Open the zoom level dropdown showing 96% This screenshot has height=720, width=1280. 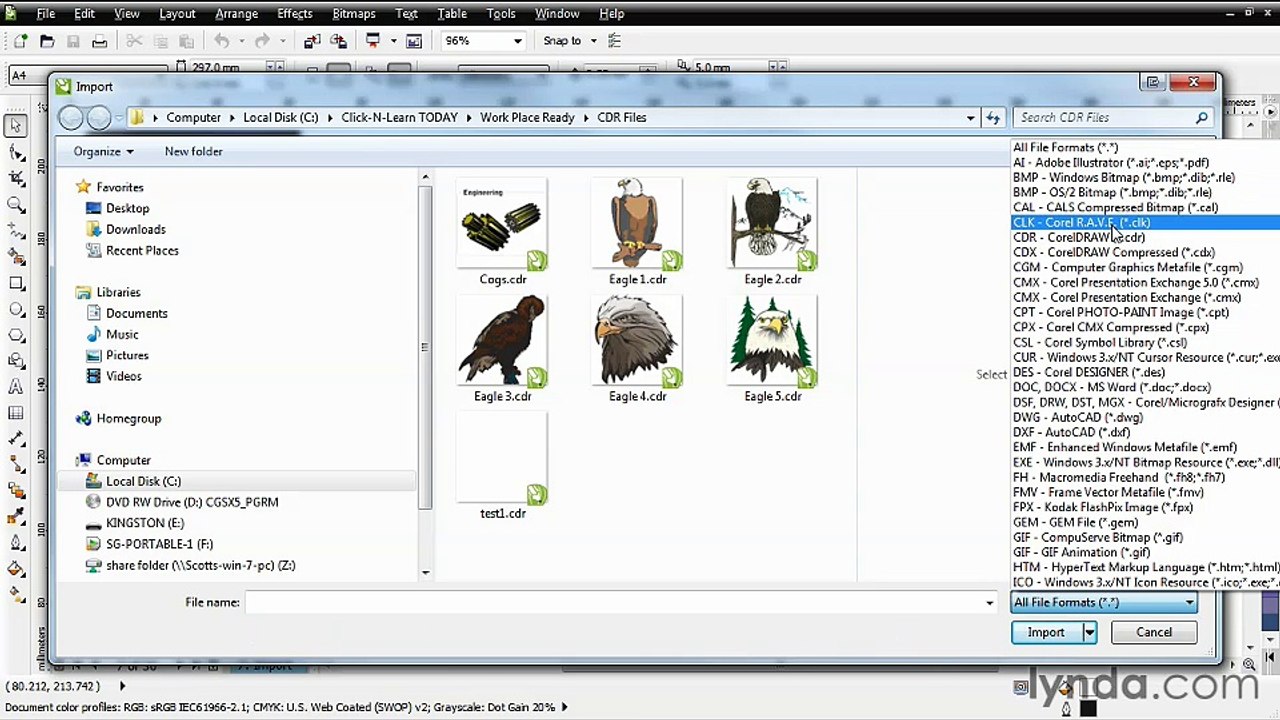click(x=517, y=41)
